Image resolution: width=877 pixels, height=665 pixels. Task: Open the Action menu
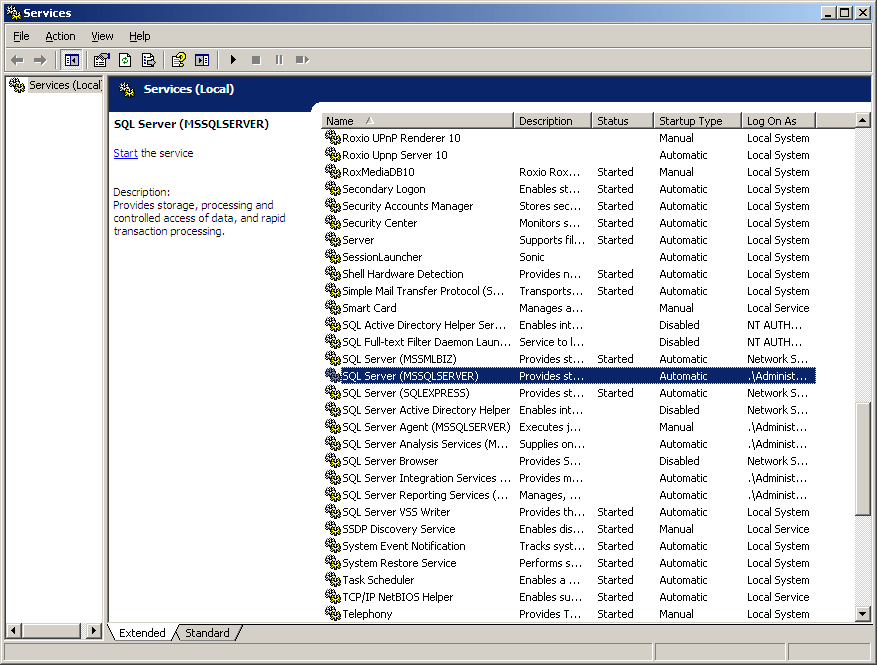(x=60, y=35)
